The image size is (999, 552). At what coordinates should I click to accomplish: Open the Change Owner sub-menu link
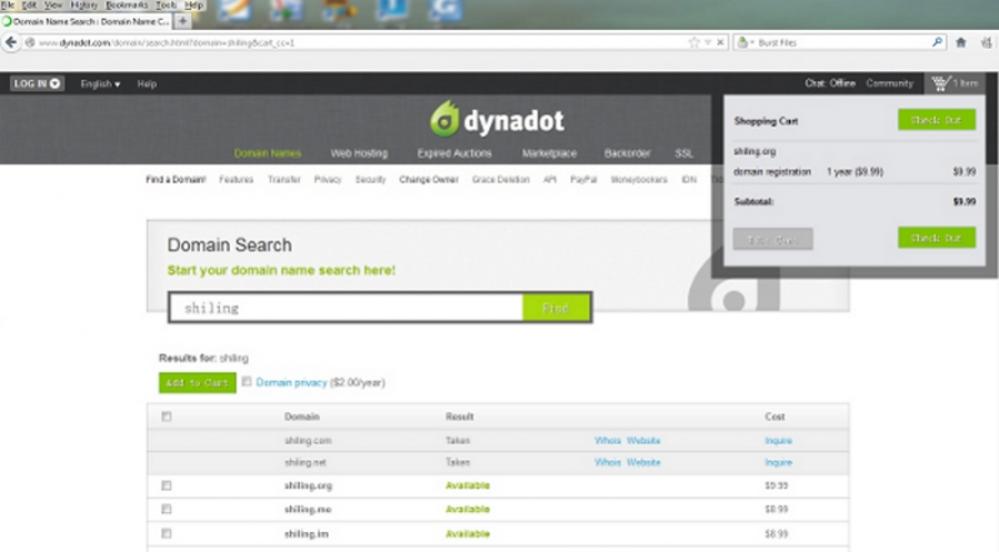pos(429,180)
